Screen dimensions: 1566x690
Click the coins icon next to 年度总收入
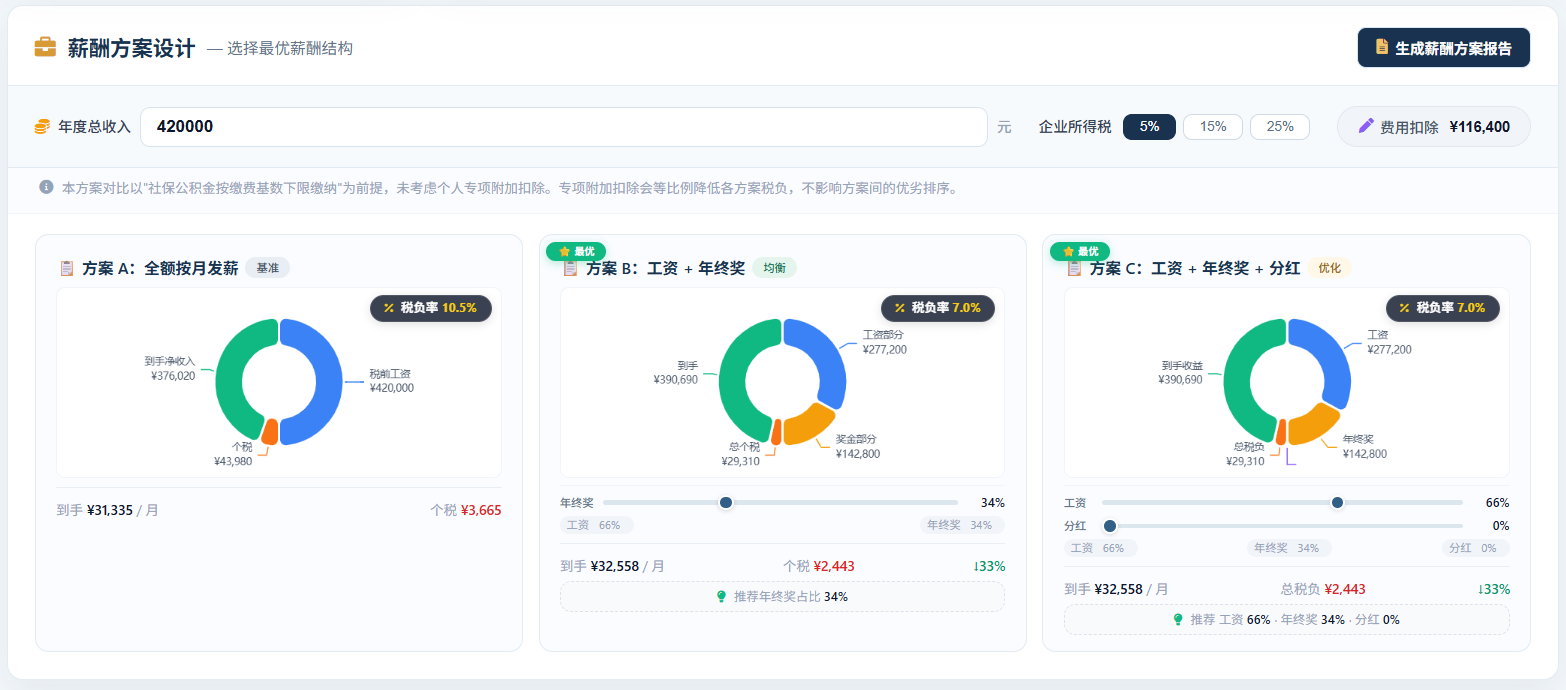click(x=42, y=127)
